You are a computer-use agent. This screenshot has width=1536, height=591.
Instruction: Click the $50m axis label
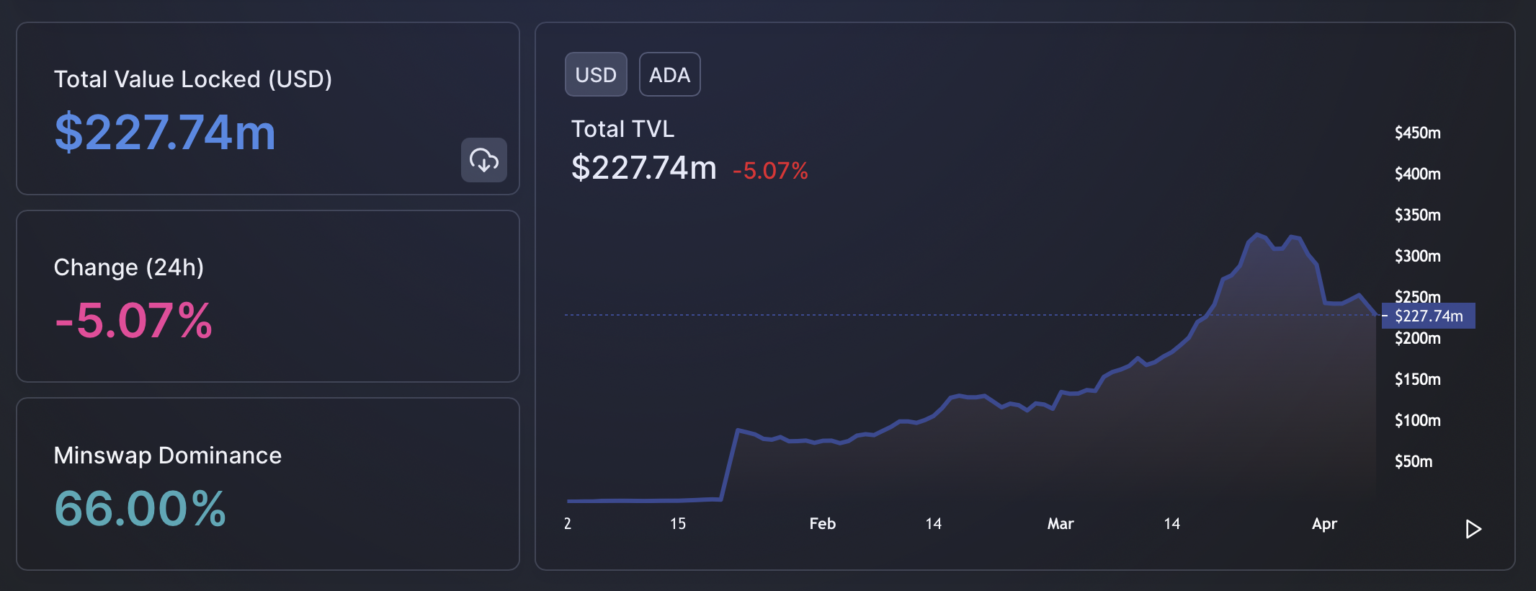[x=1415, y=461]
